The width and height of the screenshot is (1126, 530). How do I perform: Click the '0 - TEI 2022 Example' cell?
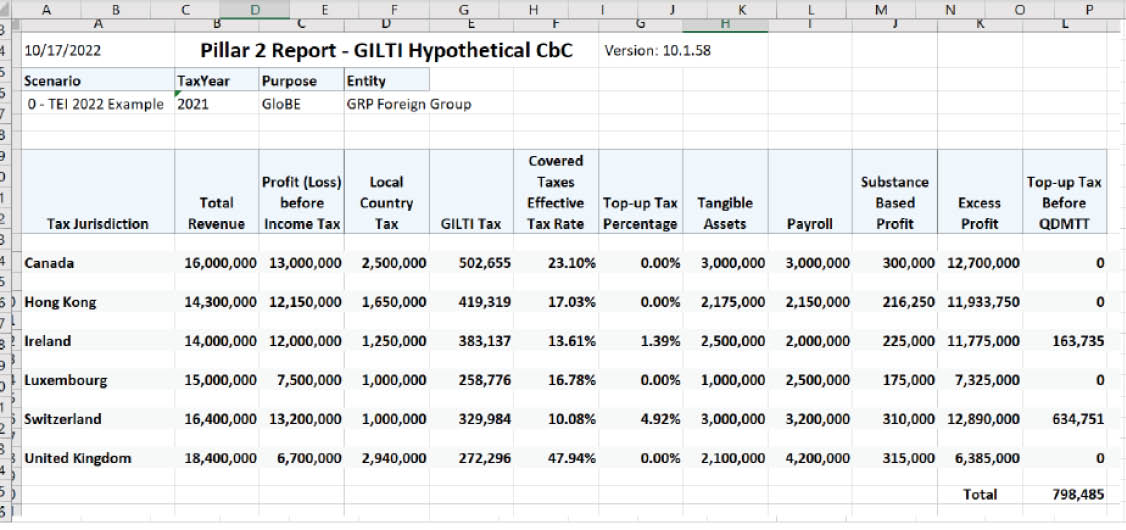point(98,105)
